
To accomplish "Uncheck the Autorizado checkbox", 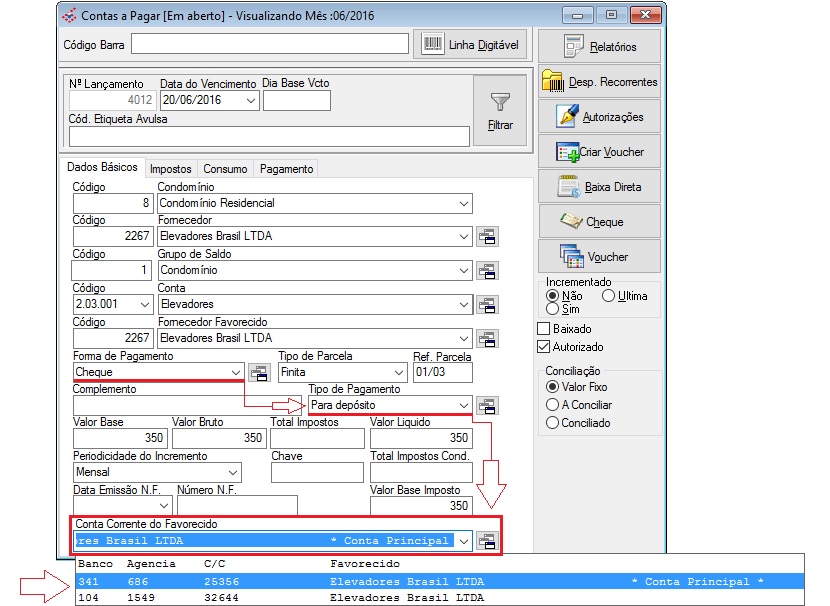I will pos(545,347).
